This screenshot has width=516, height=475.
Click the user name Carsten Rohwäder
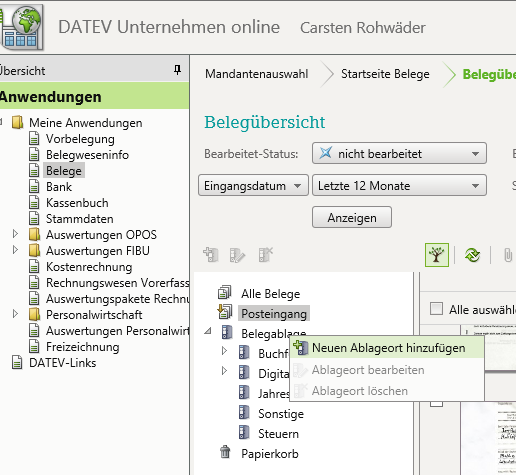click(x=363, y=27)
